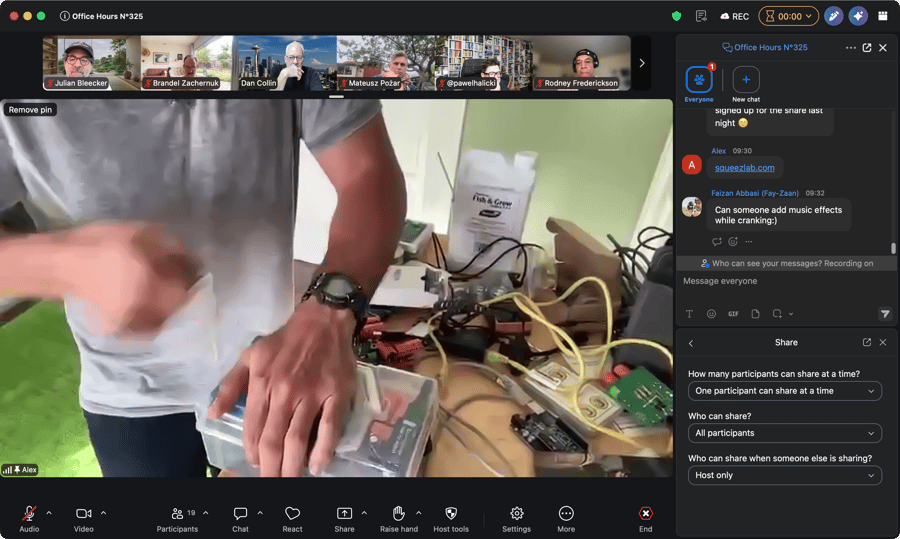Open meeting info icon by title
The height and width of the screenshot is (539, 900).
click(x=65, y=16)
